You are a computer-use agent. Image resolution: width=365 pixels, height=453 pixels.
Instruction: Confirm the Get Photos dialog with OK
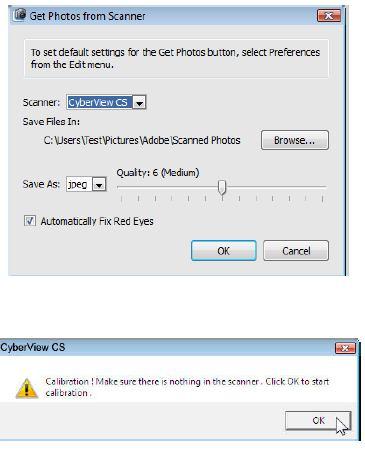click(x=224, y=251)
